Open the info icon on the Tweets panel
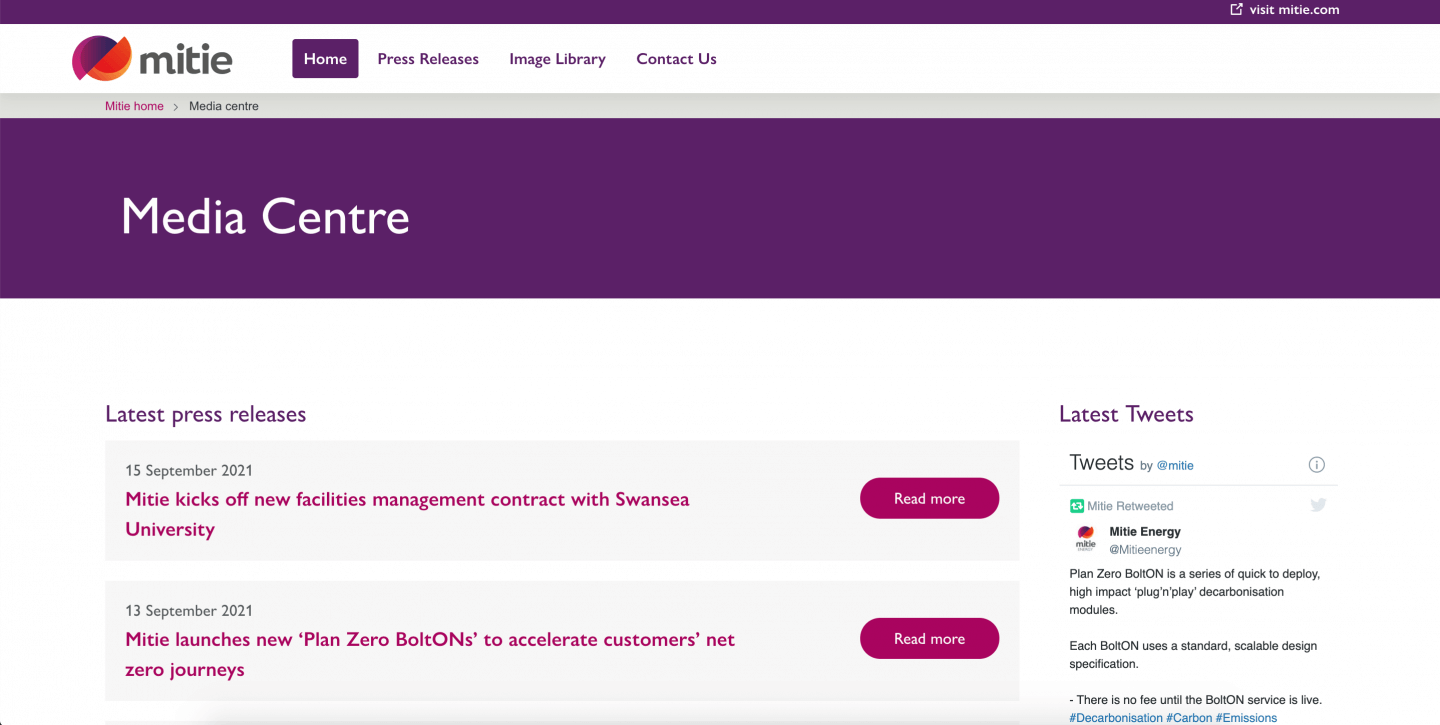This screenshot has height=725, width=1440. (1317, 464)
